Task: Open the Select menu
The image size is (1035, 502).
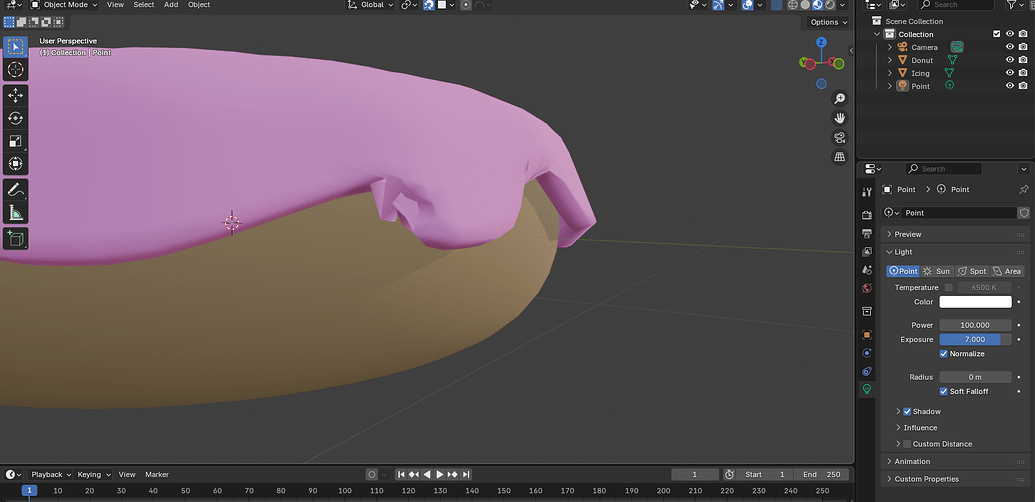Action: [144, 5]
